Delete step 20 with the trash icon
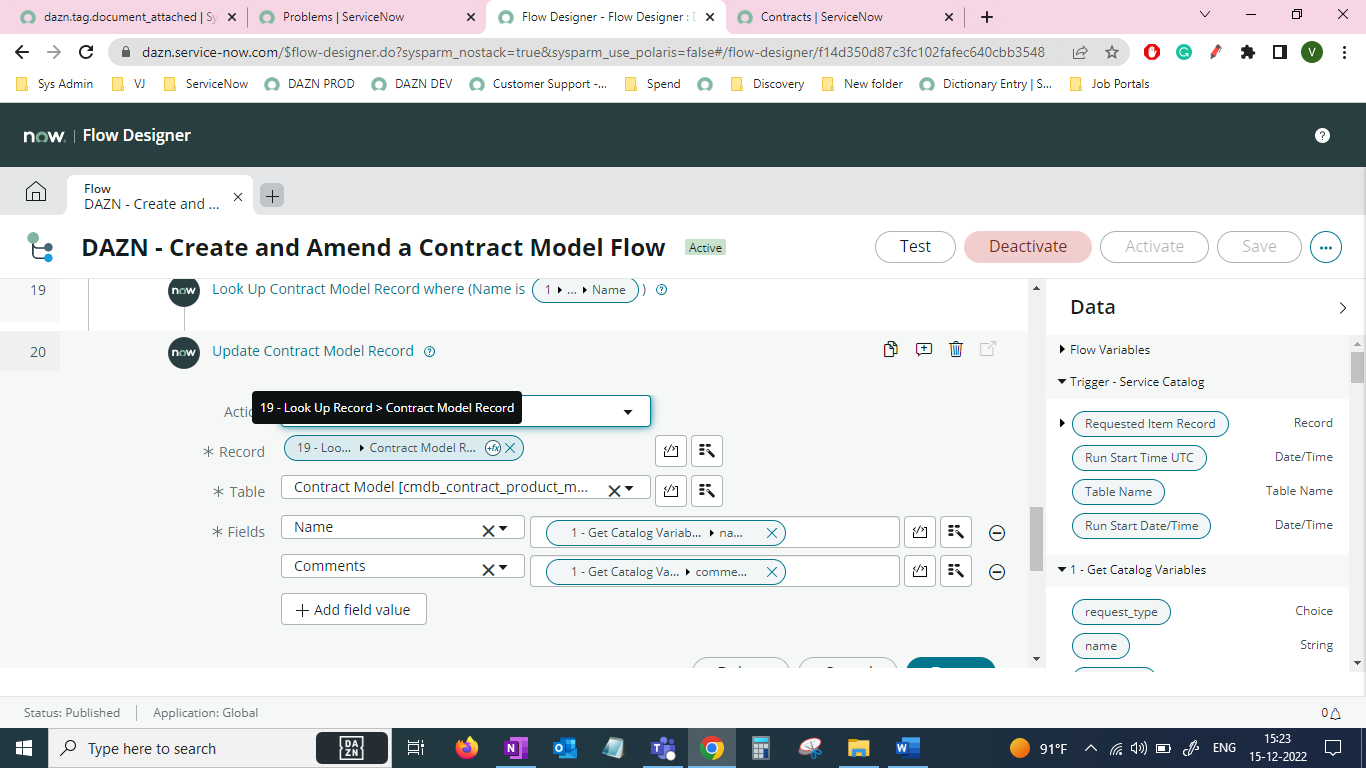The width and height of the screenshot is (1366, 768). 956,349
